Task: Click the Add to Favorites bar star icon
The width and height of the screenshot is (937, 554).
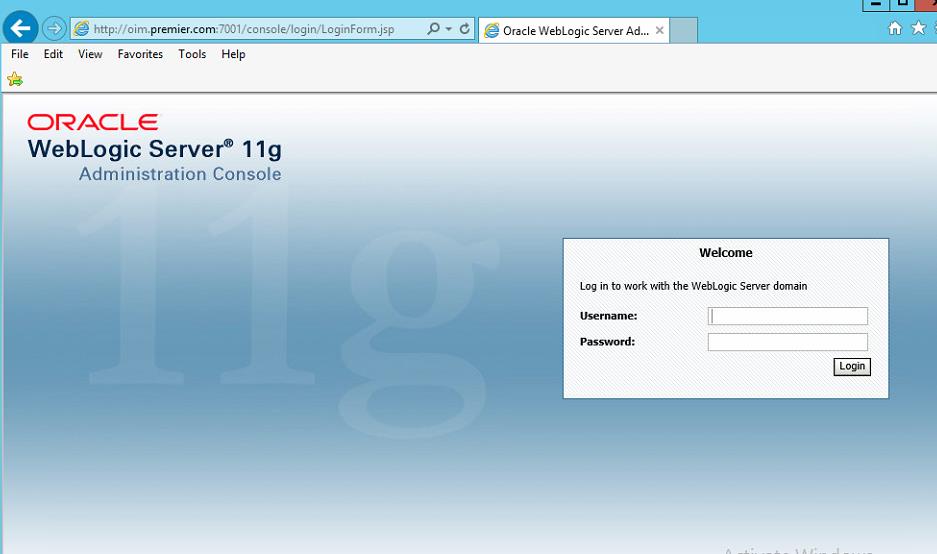Action: [x=15, y=79]
